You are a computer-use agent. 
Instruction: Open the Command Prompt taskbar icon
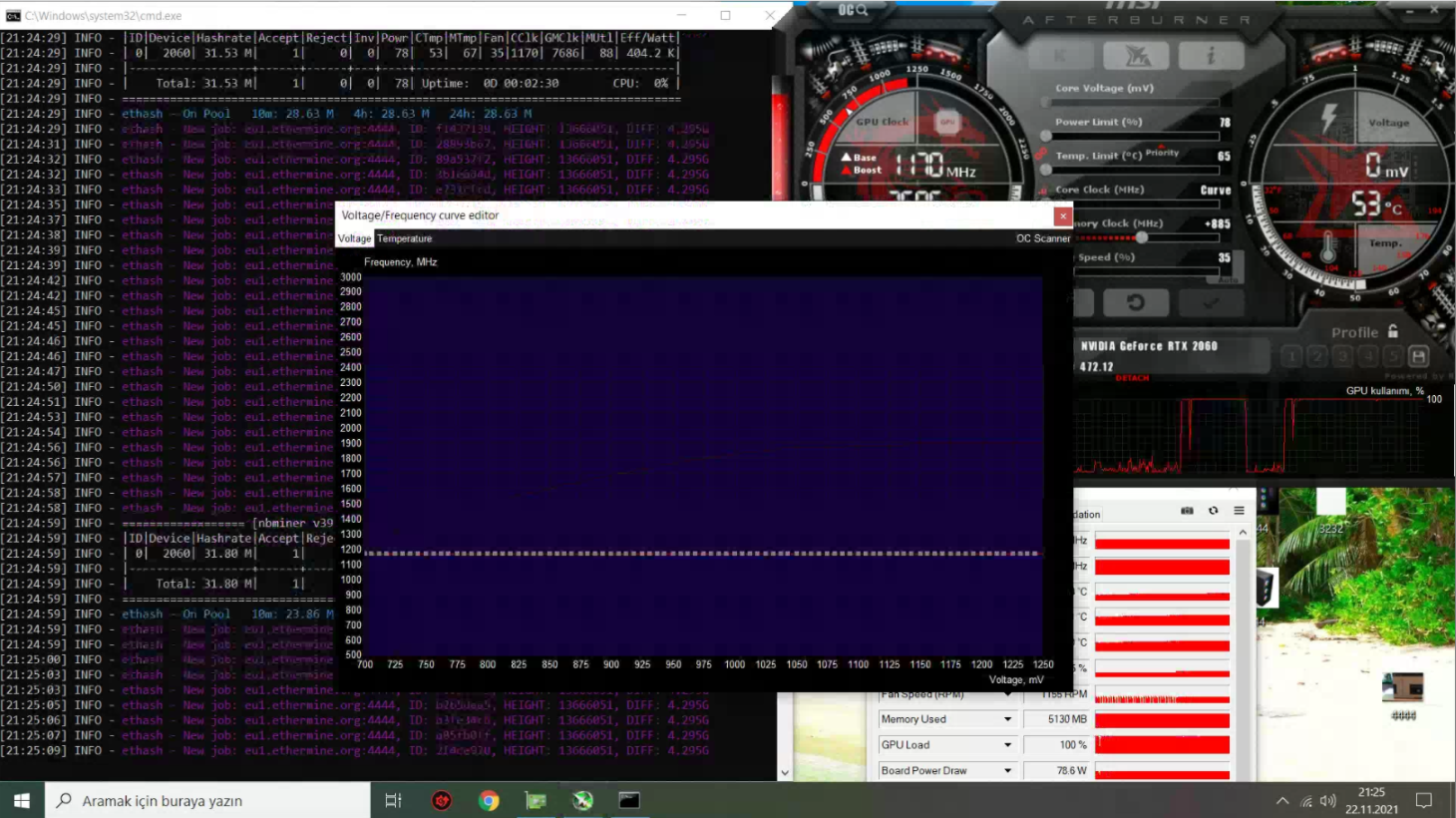(629, 800)
